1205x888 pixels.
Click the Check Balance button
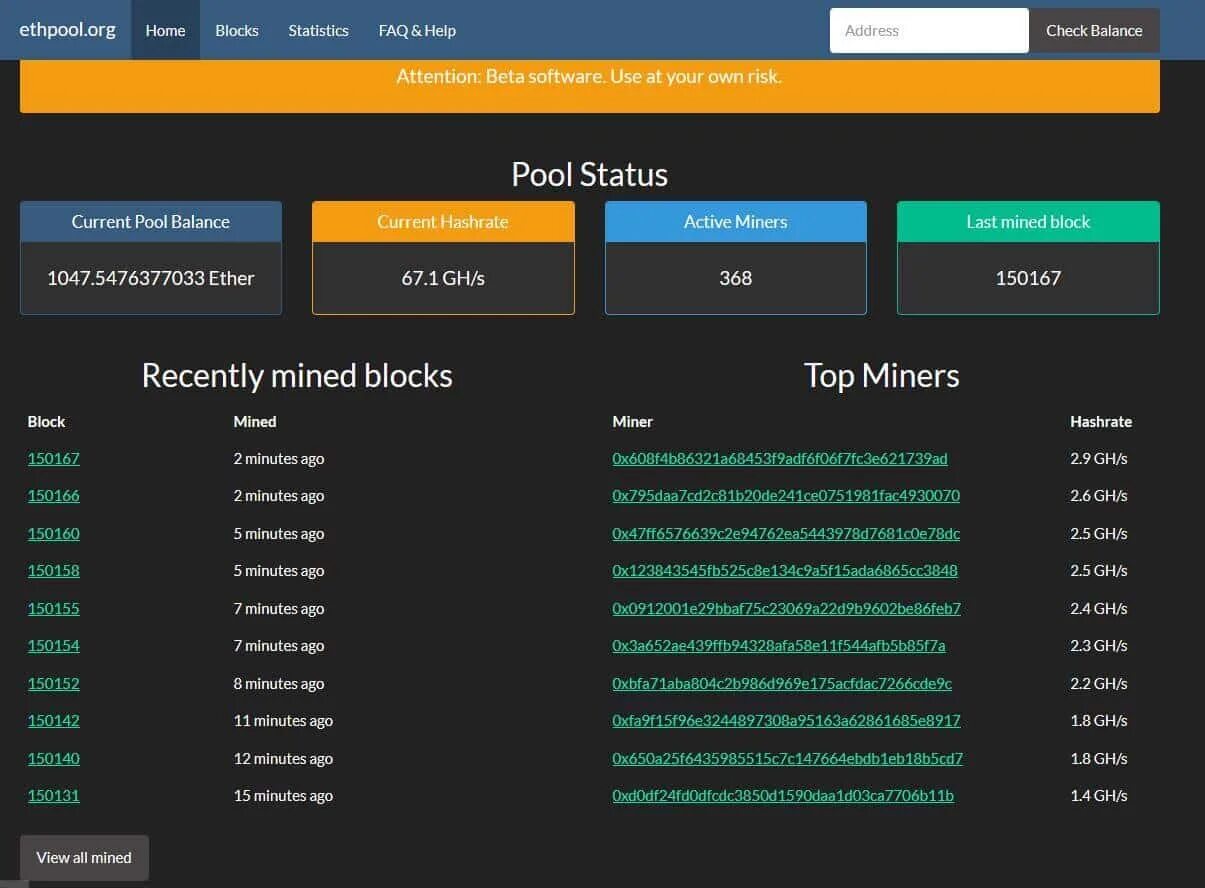1094,30
